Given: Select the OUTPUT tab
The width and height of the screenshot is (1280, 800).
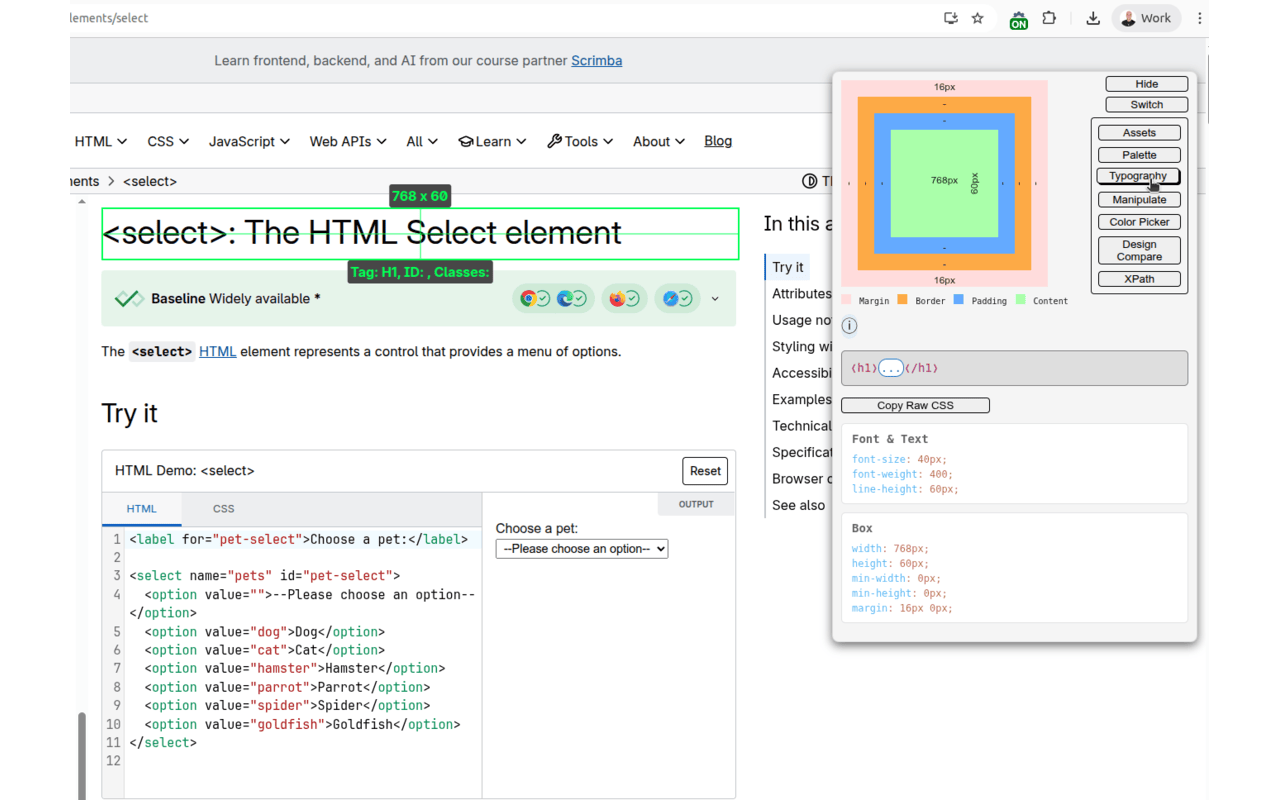Looking at the screenshot, I should coord(696,504).
